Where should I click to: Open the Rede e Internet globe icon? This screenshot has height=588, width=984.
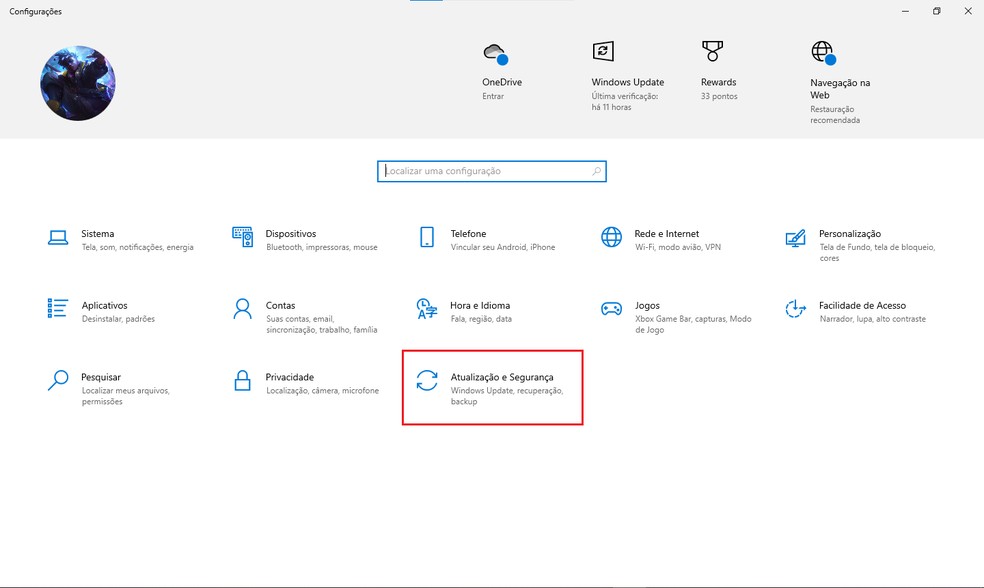611,237
